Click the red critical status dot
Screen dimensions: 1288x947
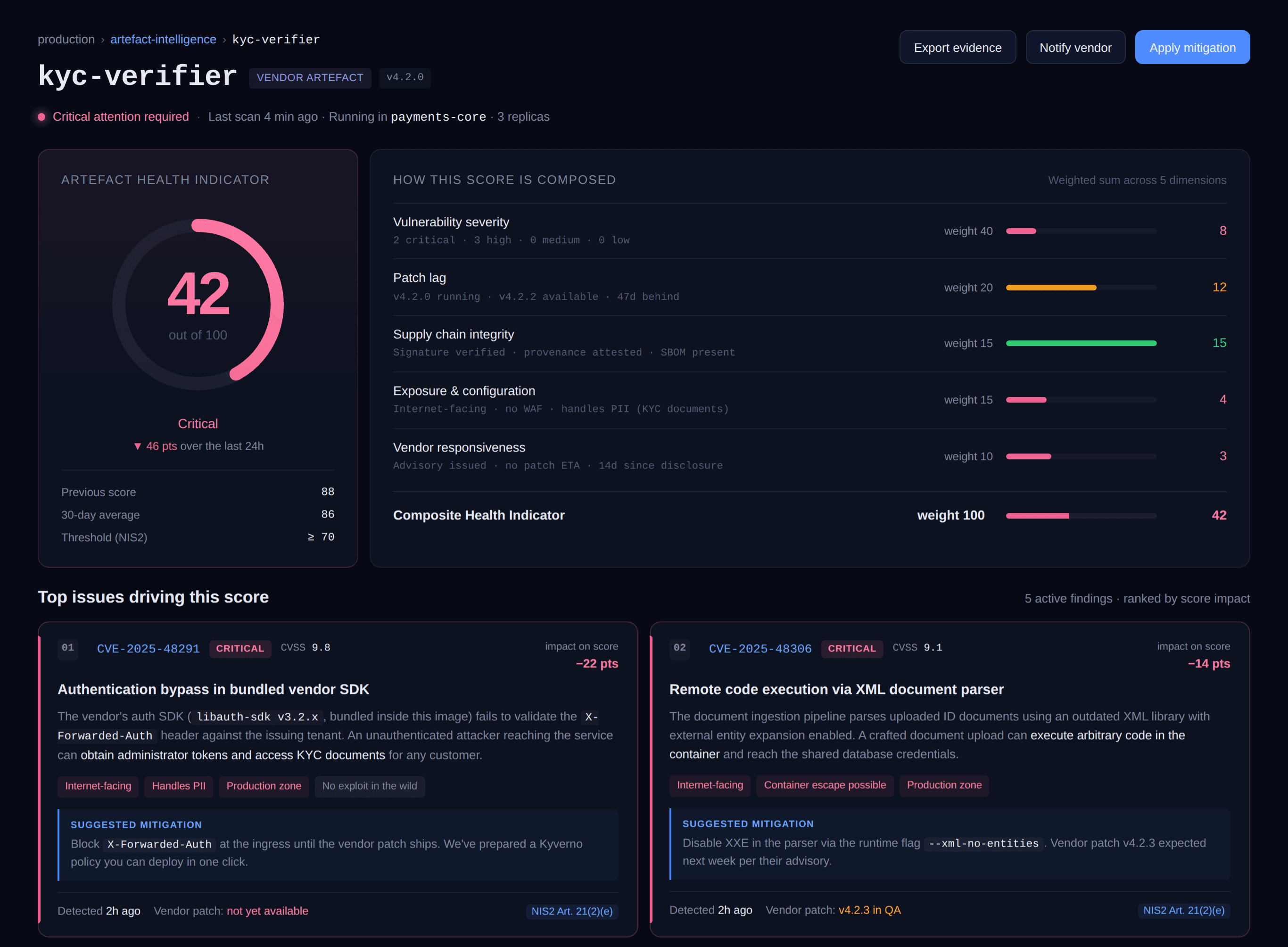click(41, 117)
